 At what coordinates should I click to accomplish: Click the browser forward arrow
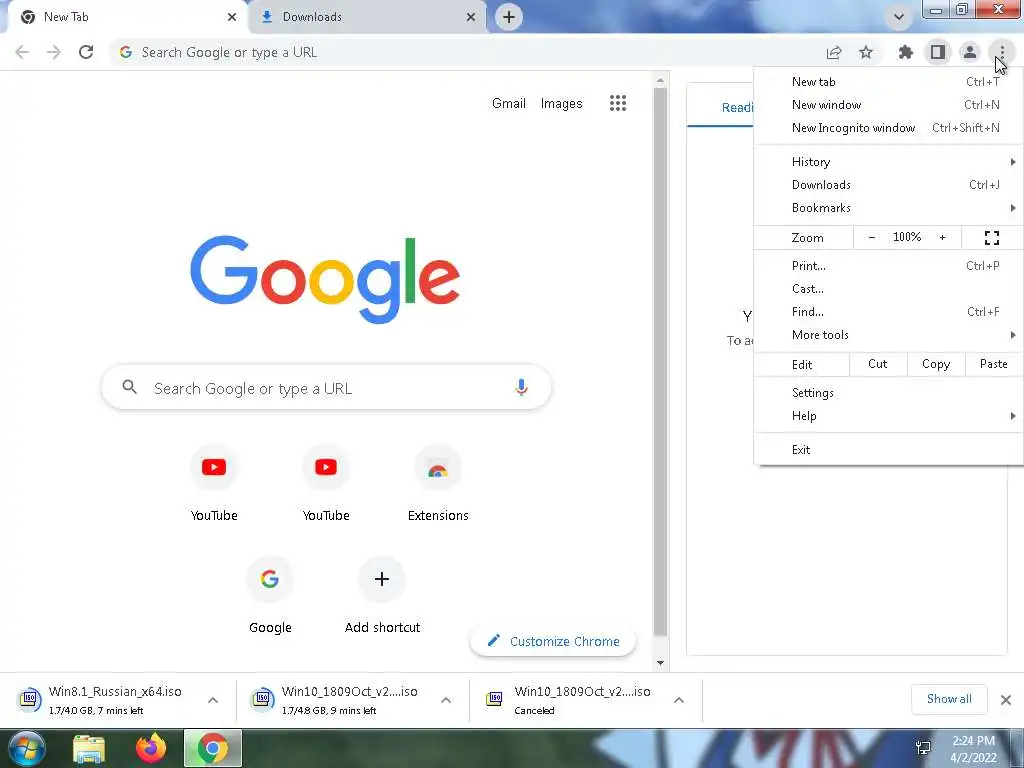point(54,52)
